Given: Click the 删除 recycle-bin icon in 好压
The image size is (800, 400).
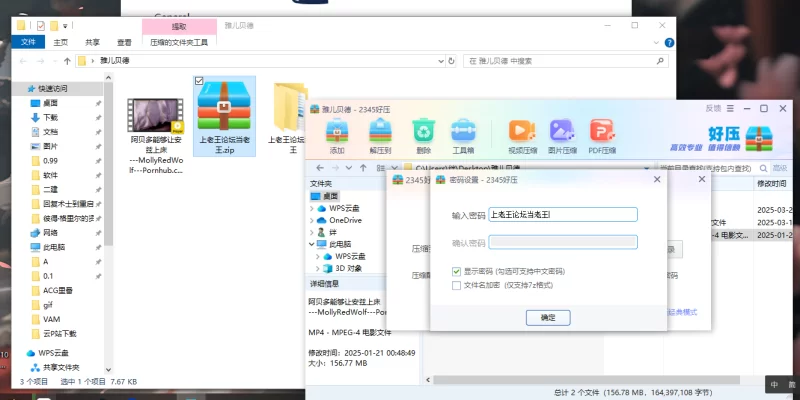Looking at the screenshot, I should click(424, 130).
